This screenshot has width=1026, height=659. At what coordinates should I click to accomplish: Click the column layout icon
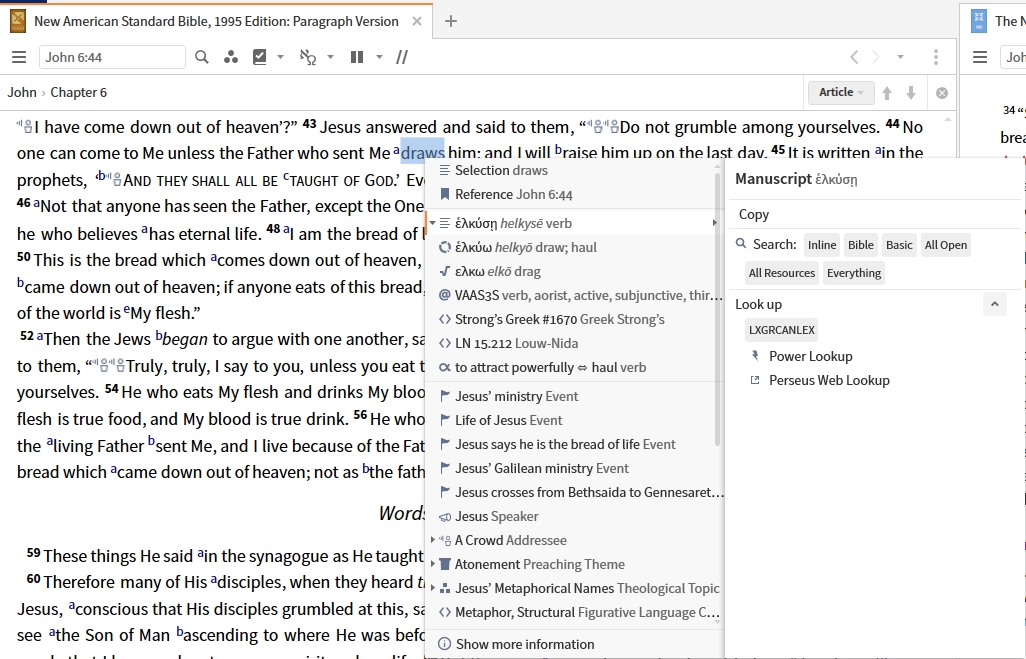coord(357,58)
